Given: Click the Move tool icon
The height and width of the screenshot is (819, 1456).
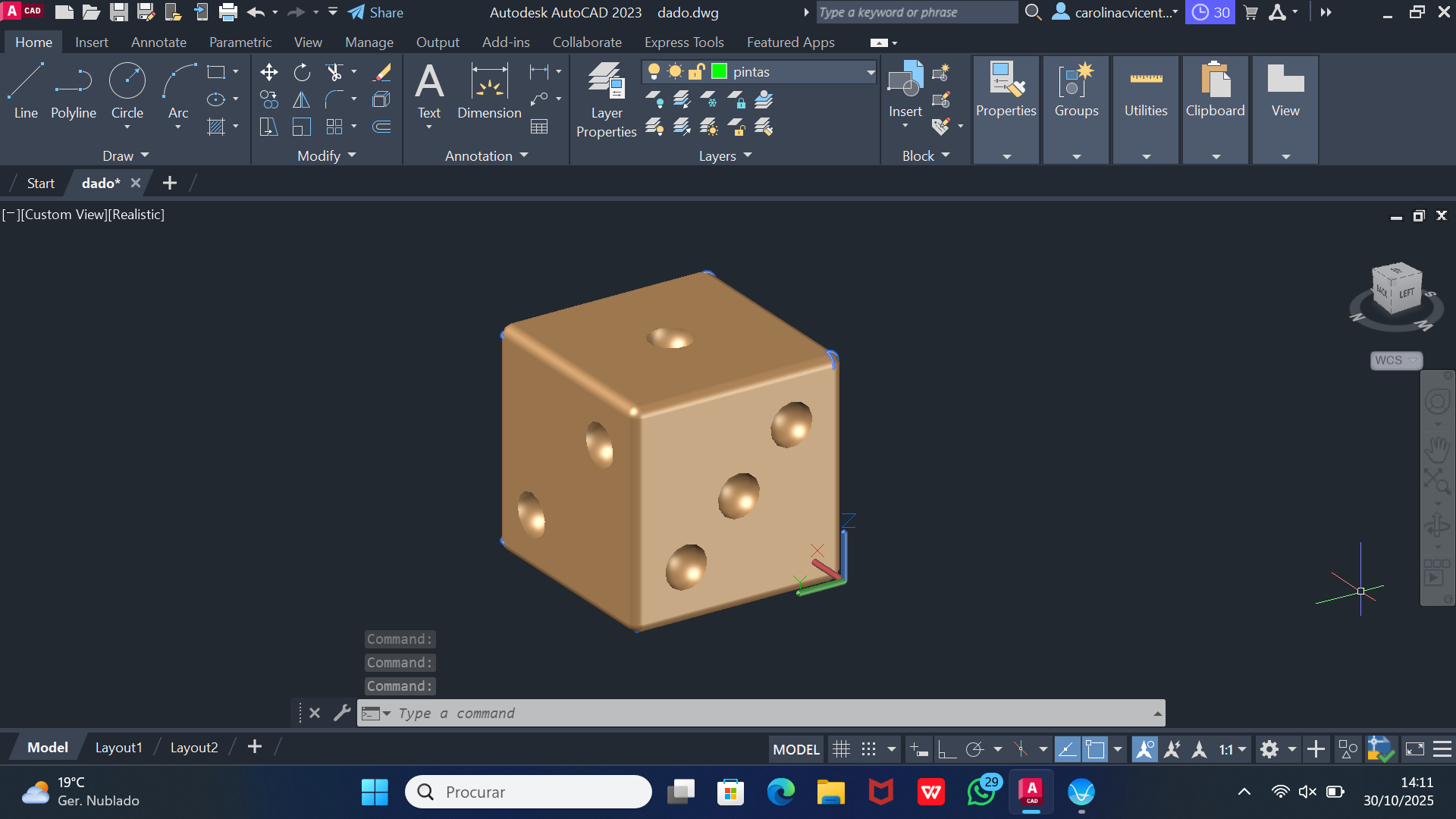Looking at the screenshot, I should [268, 72].
